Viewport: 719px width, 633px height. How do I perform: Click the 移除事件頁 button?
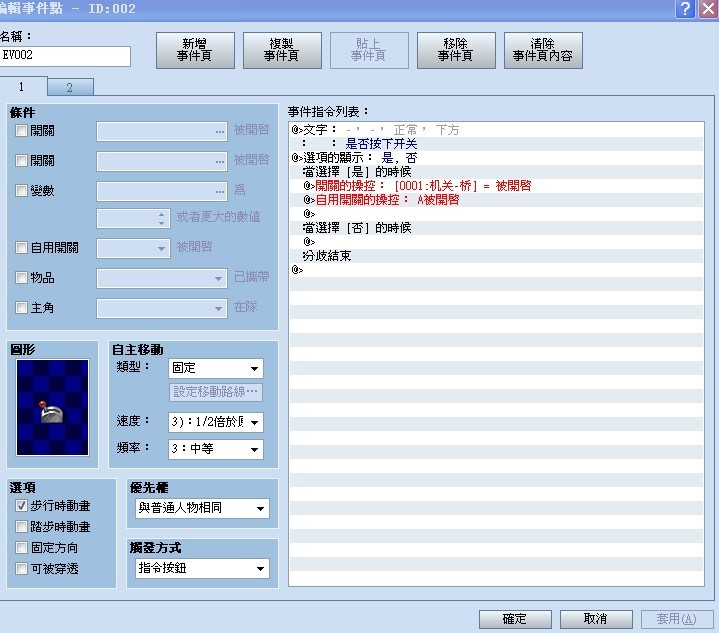click(456, 50)
